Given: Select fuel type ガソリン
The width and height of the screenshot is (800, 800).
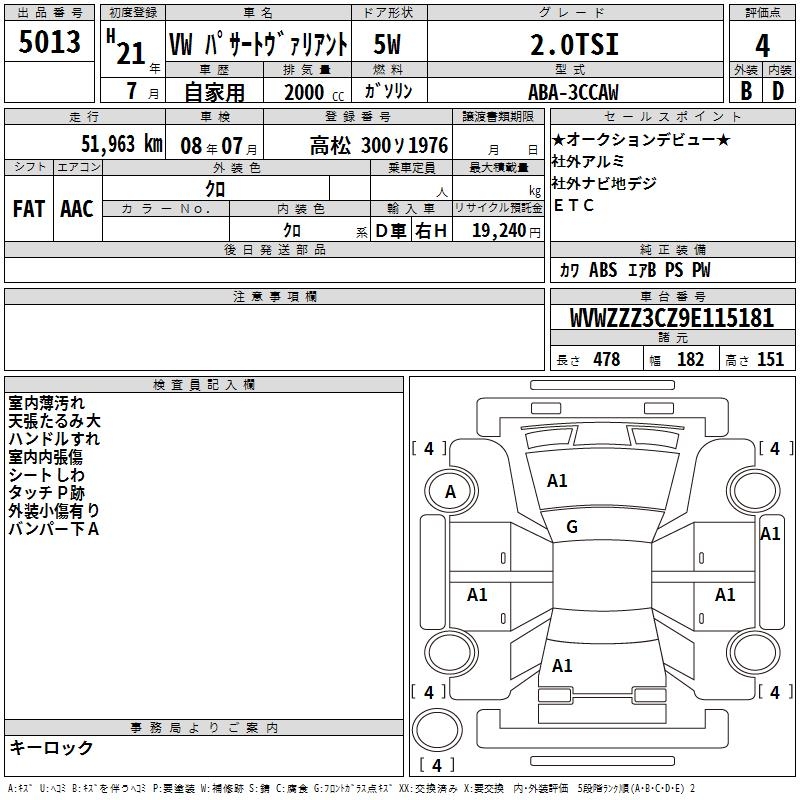Looking at the screenshot, I should tap(388, 91).
